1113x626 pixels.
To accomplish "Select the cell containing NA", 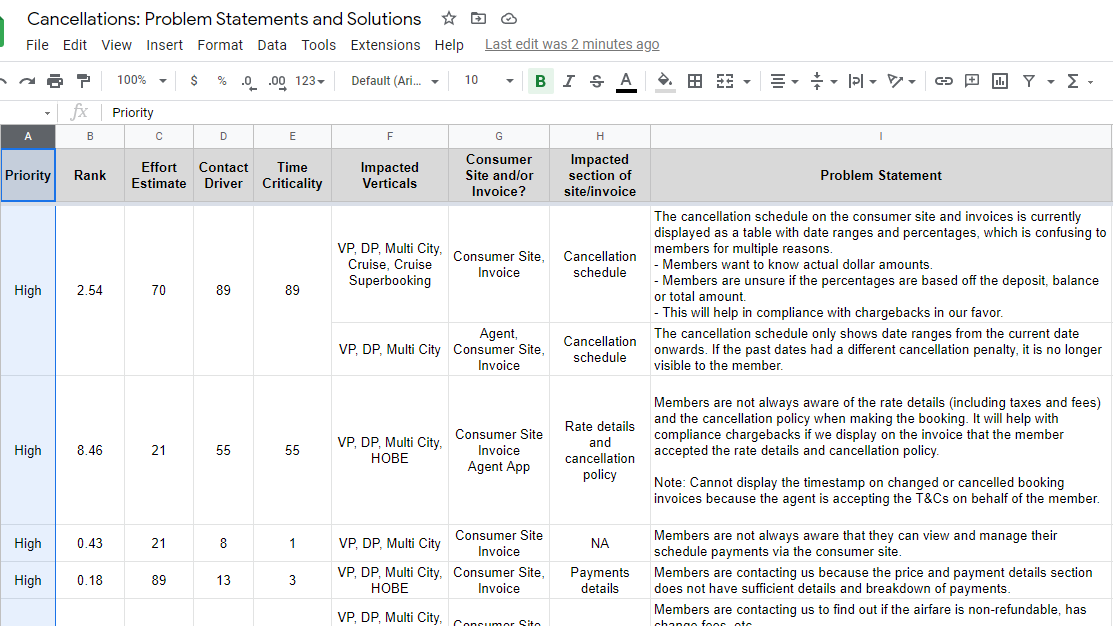I will 600,544.
